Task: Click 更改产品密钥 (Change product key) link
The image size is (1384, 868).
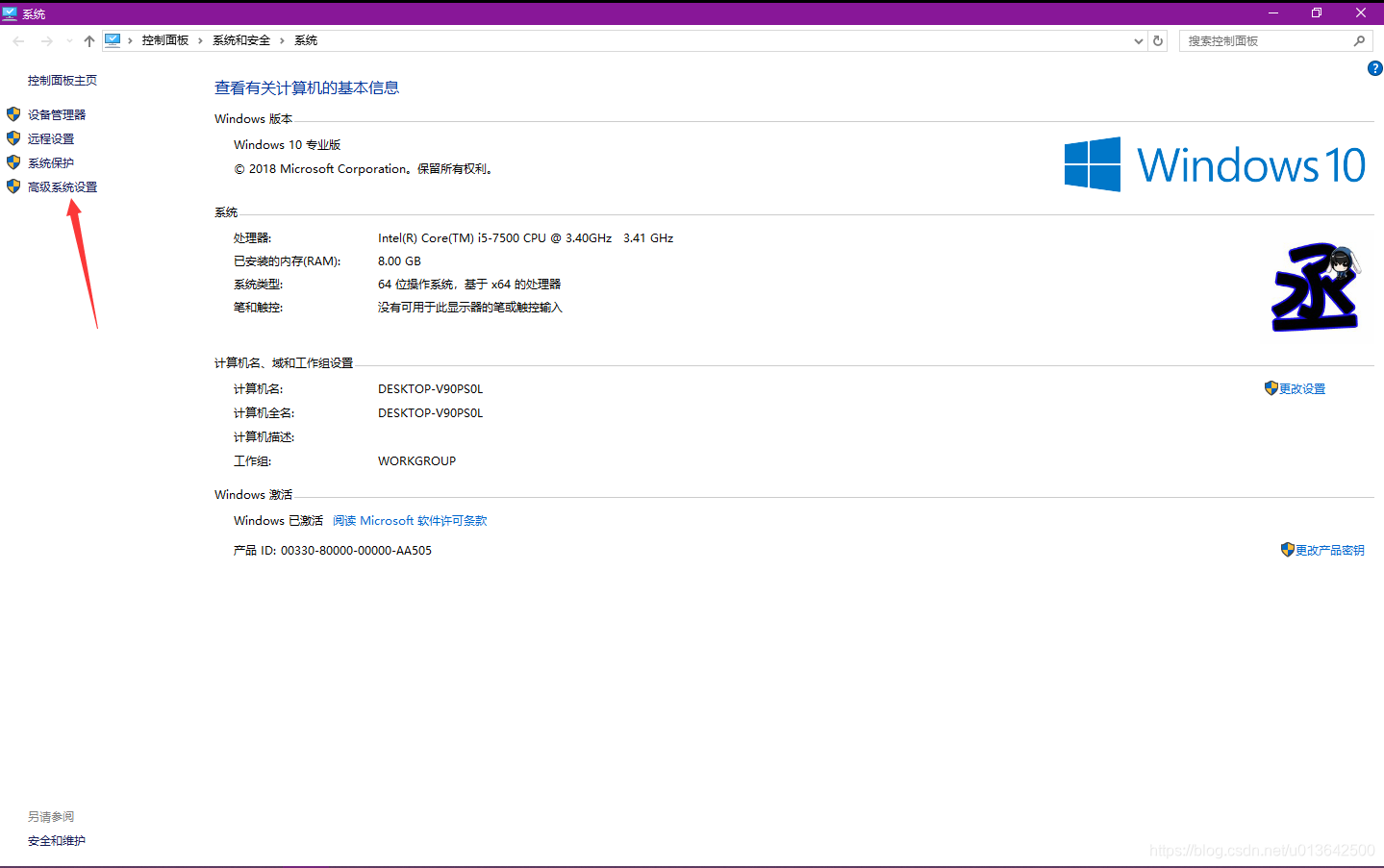Action: 1330,550
